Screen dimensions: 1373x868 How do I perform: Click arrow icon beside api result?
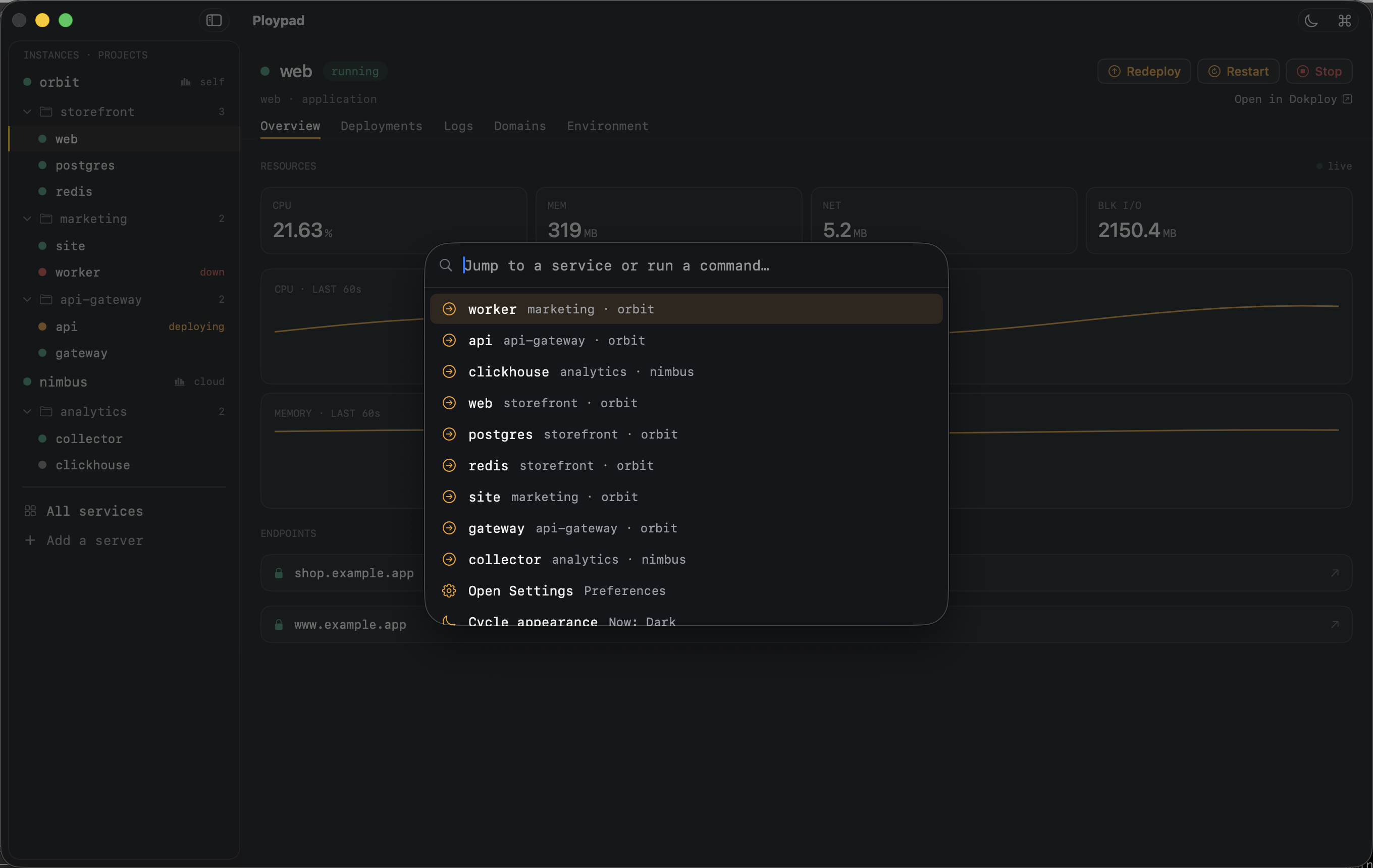point(449,340)
